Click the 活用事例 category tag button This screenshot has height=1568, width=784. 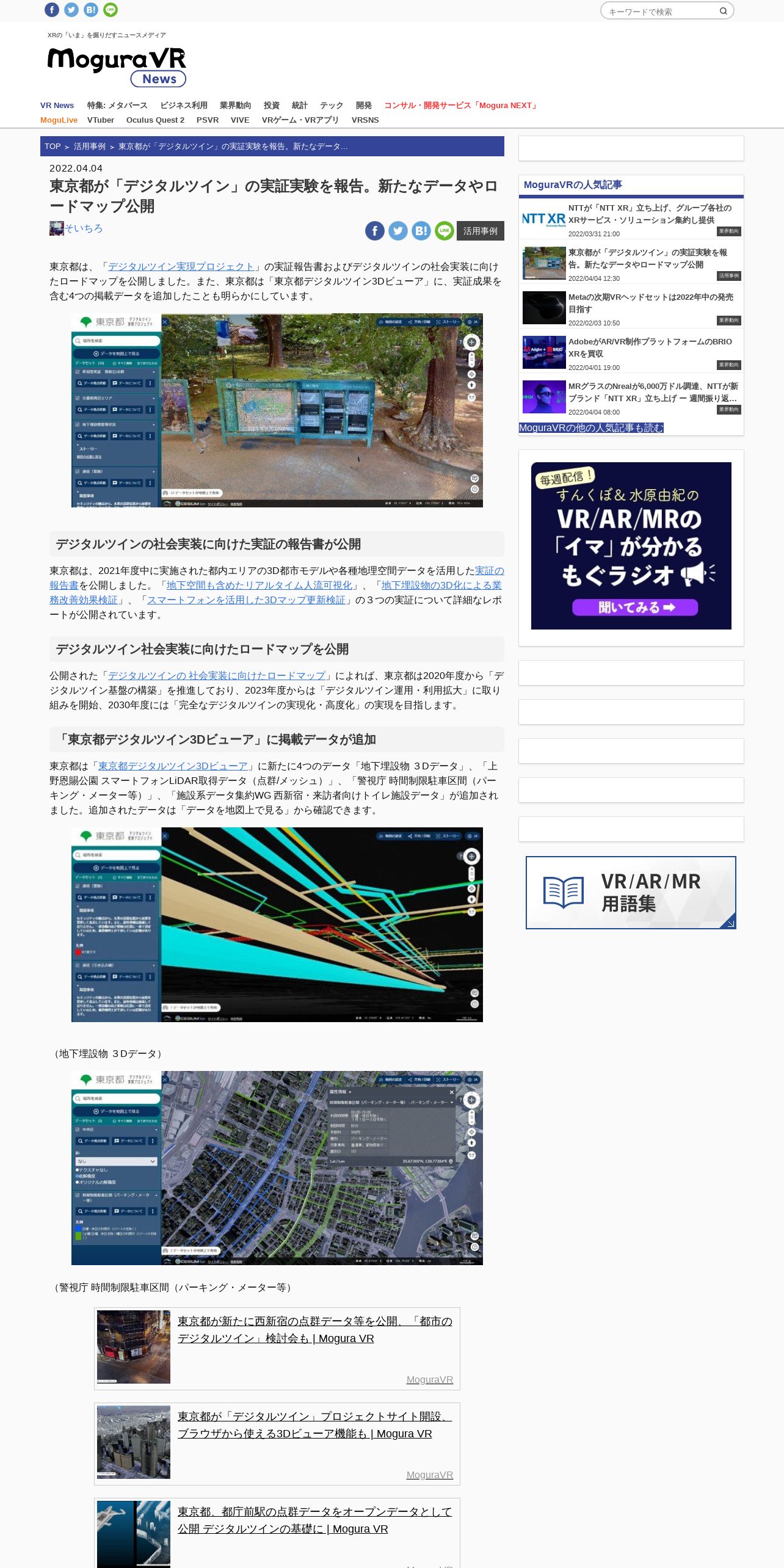[x=481, y=231]
